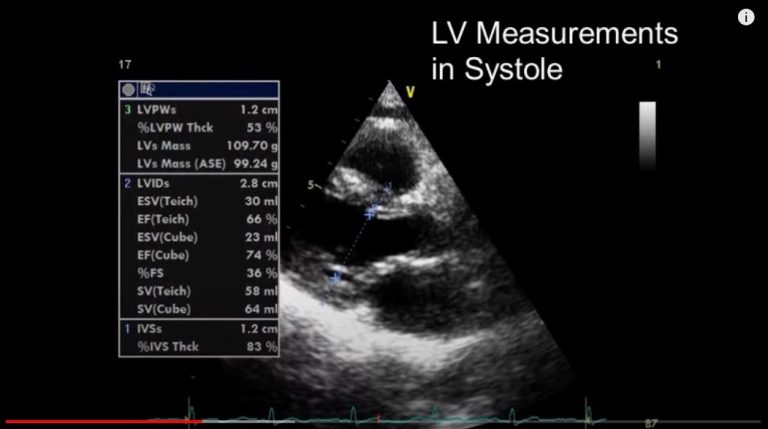
Task: Click the small graph icon in panel header
Action: pyautogui.click(x=149, y=89)
